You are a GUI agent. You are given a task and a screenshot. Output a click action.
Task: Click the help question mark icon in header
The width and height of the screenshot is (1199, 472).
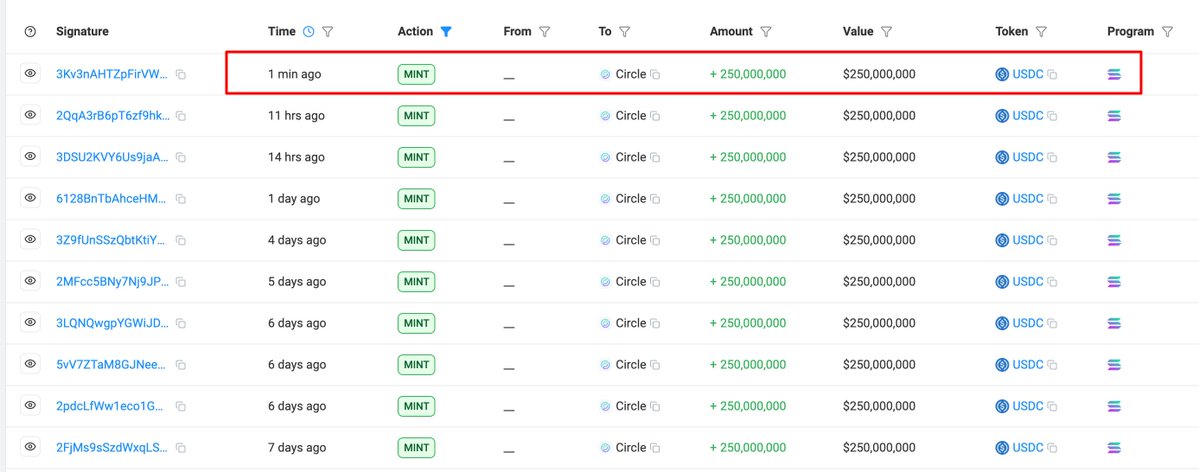pos(30,31)
